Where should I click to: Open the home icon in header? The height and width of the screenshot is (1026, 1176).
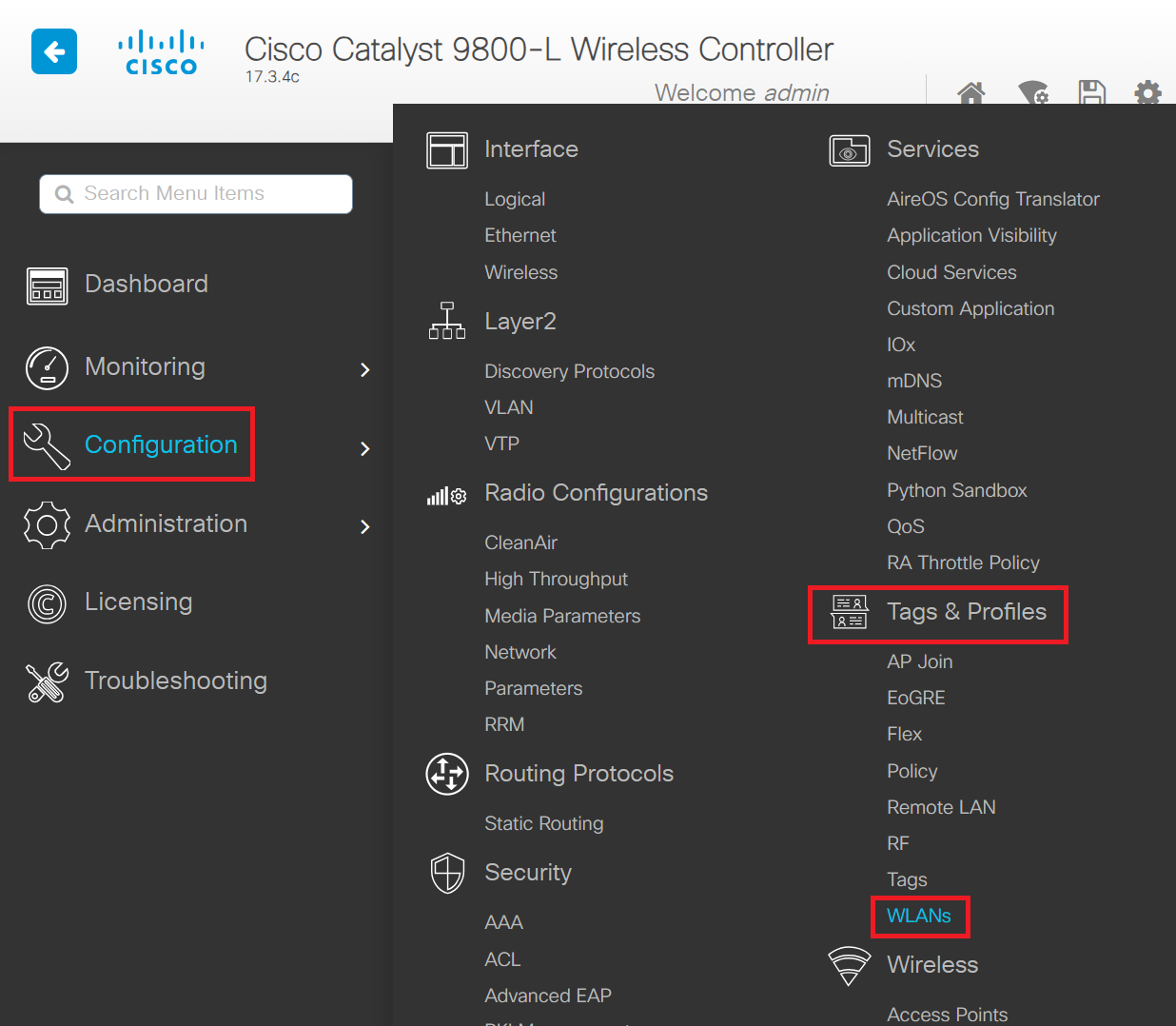[970, 93]
